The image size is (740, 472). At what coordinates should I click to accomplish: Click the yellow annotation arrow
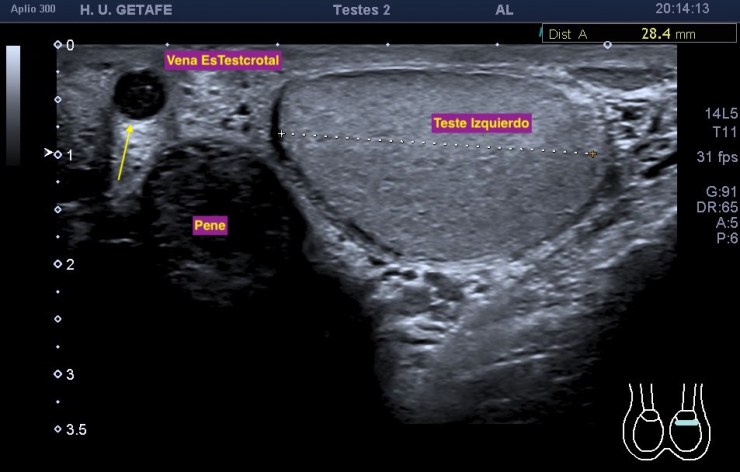124,151
